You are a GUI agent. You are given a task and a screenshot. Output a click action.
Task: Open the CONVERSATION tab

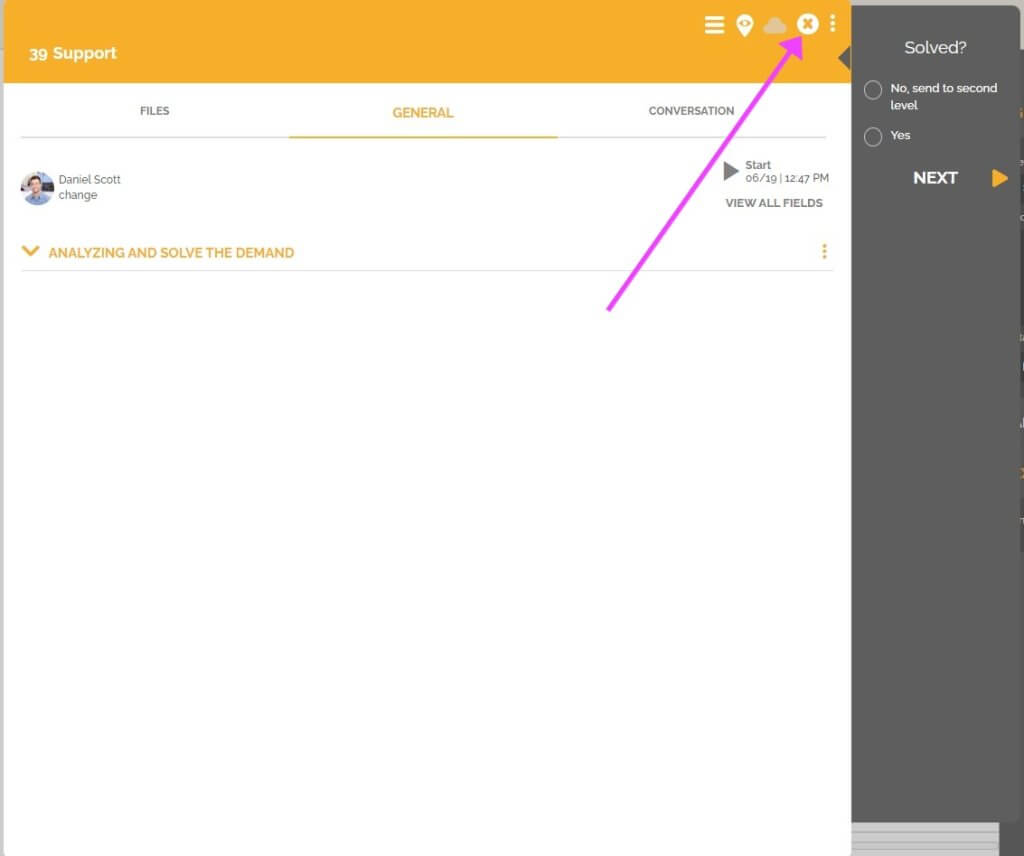691,111
